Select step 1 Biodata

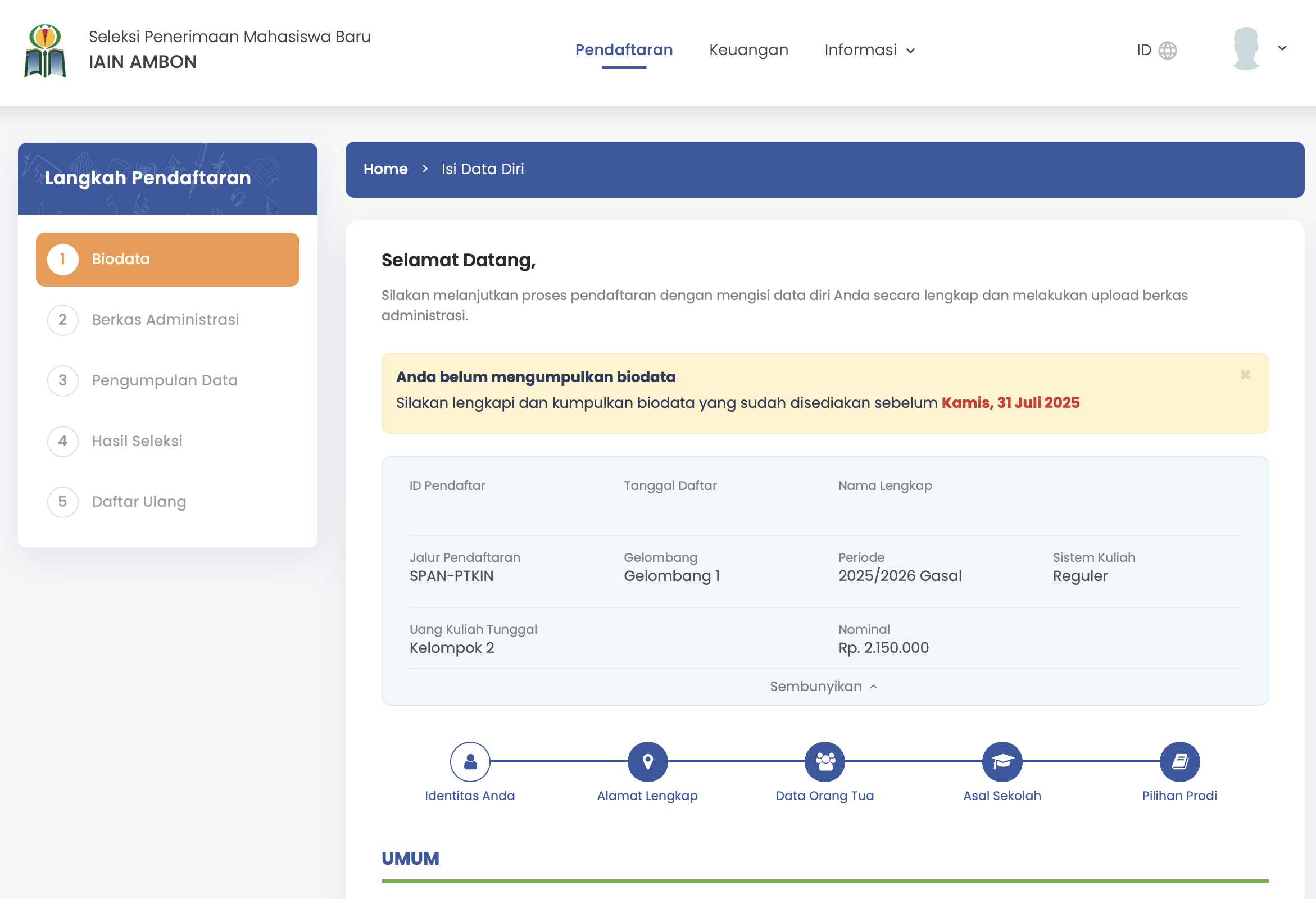[167, 258]
